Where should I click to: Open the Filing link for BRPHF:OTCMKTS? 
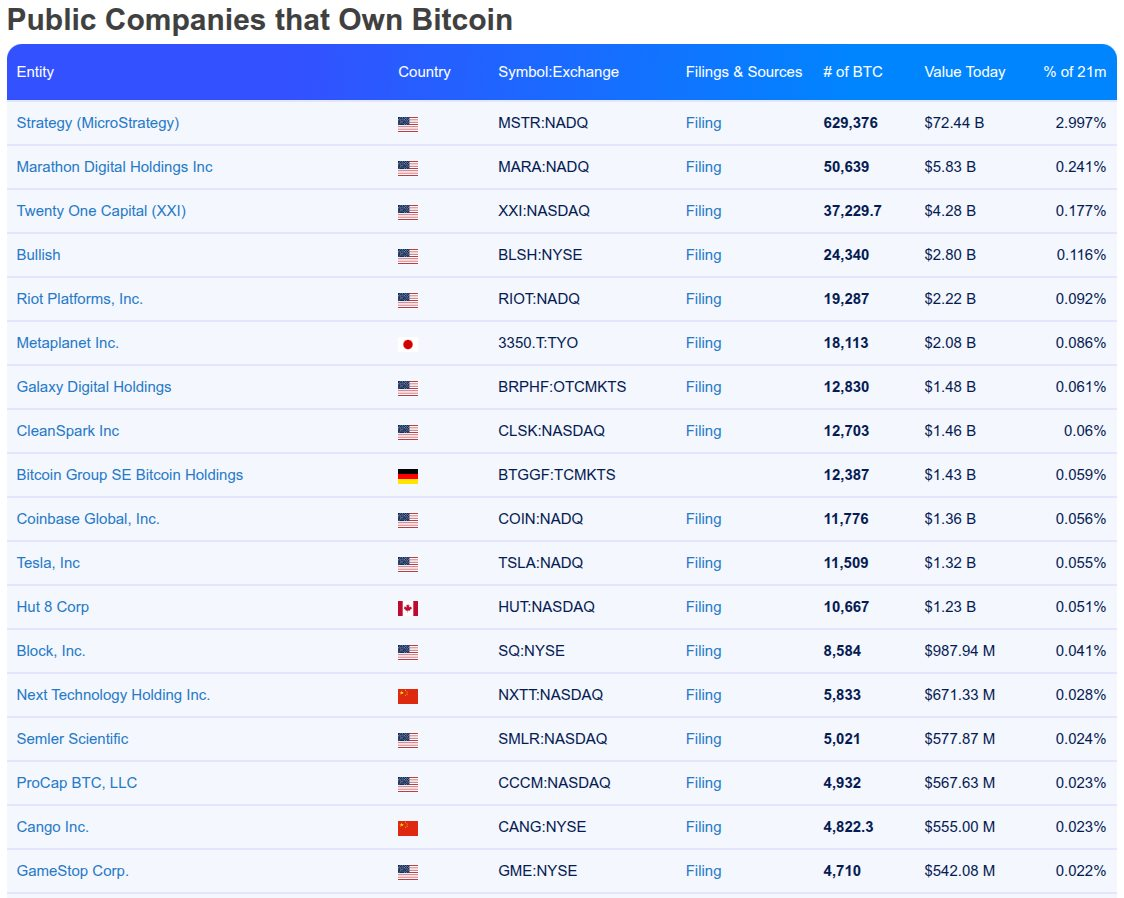[703, 387]
